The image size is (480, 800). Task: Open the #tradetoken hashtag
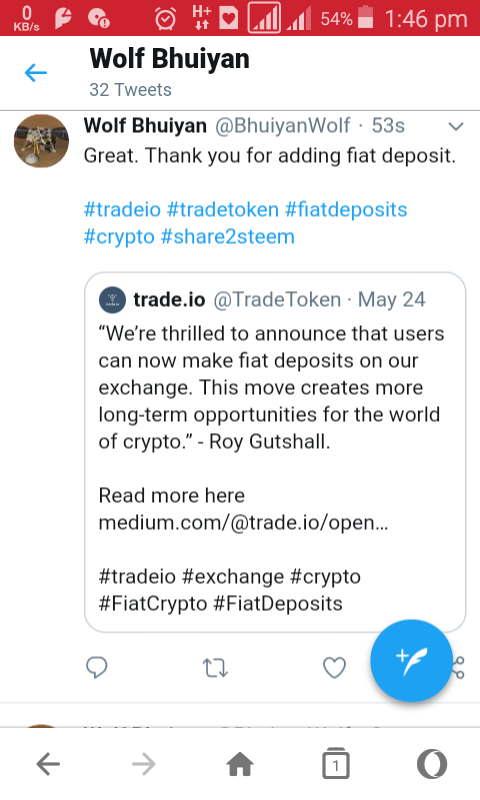tap(223, 210)
